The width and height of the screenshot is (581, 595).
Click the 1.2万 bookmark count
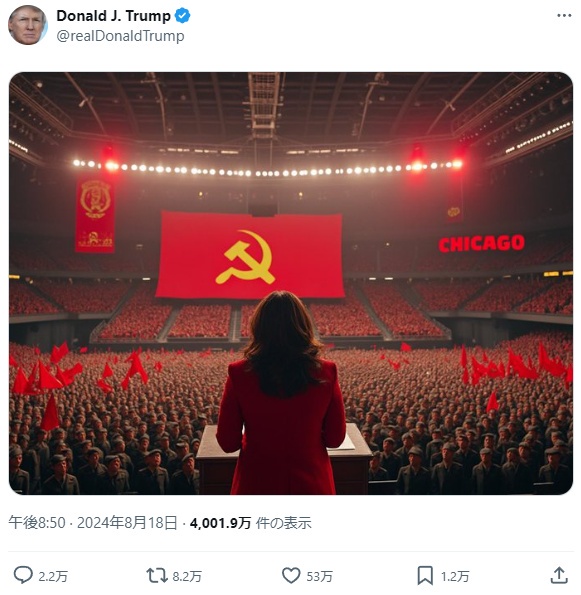point(455,576)
